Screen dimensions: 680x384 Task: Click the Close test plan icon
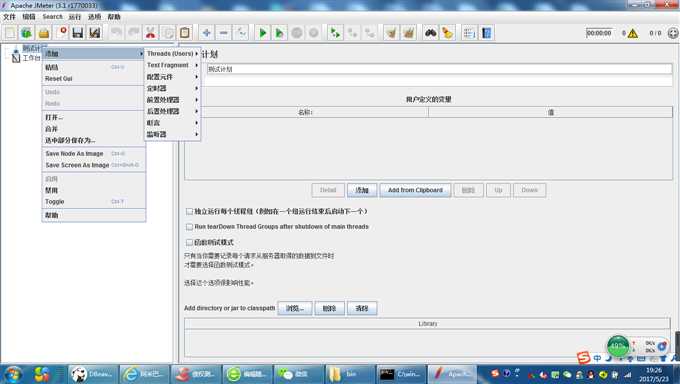point(62,33)
